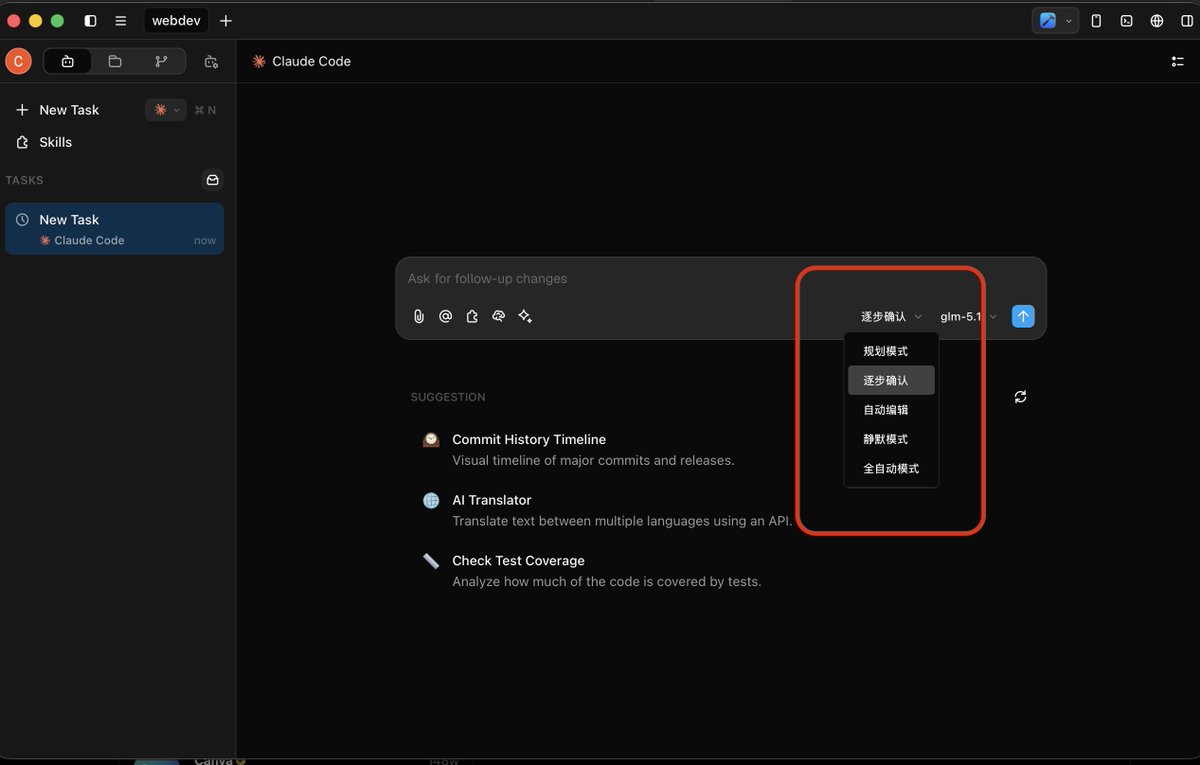The height and width of the screenshot is (765, 1200).
Task: Open the 逐步确认 permission mode dropdown
Action: 891,316
